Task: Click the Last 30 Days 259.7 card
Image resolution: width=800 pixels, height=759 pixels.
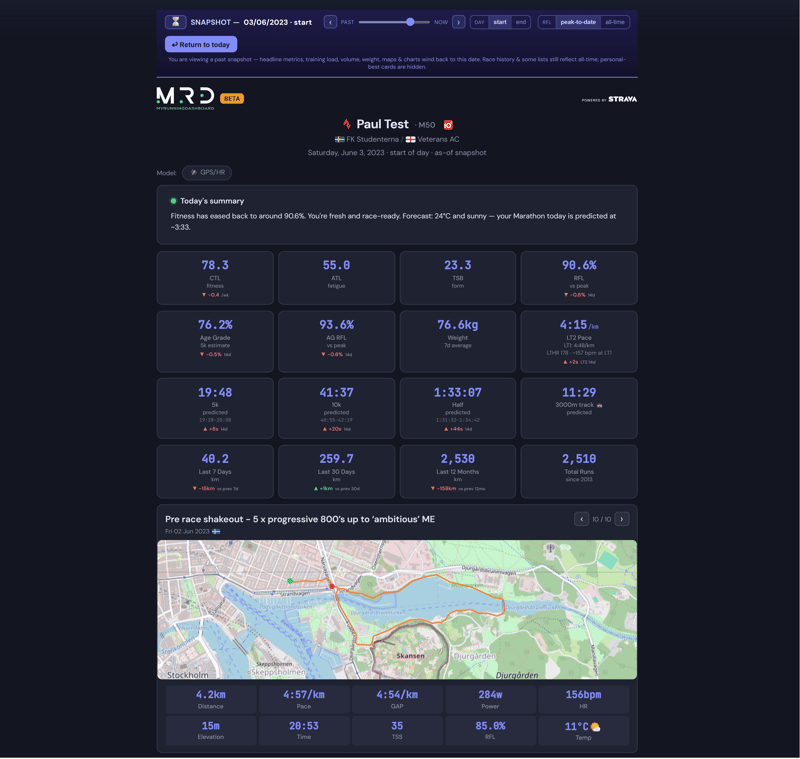Action: coord(336,471)
